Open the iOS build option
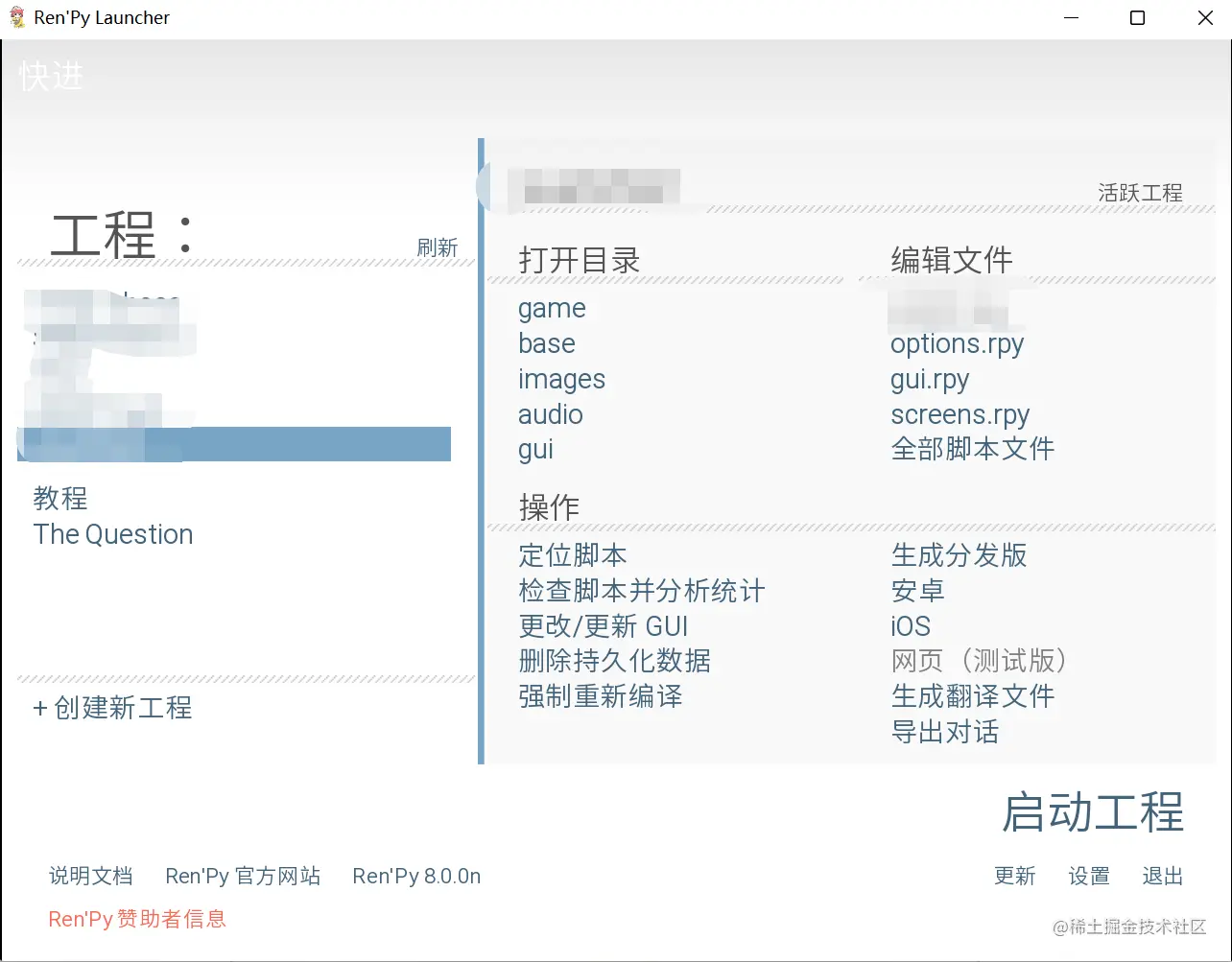 point(911,626)
